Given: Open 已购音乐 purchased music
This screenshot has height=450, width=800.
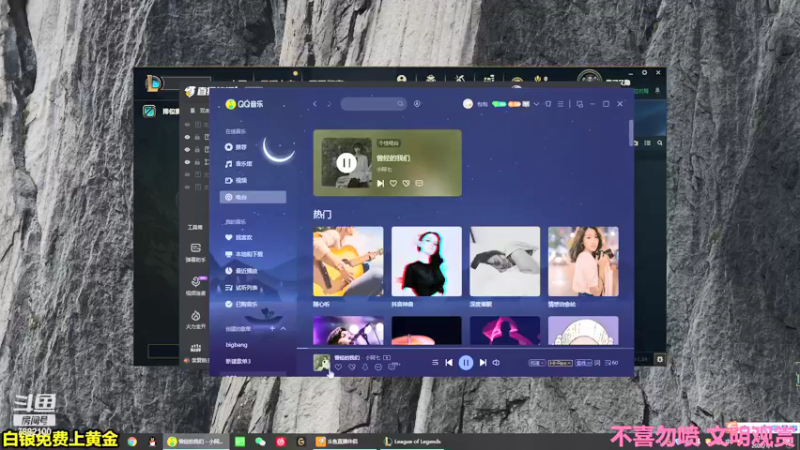Looking at the screenshot, I should pos(241,304).
